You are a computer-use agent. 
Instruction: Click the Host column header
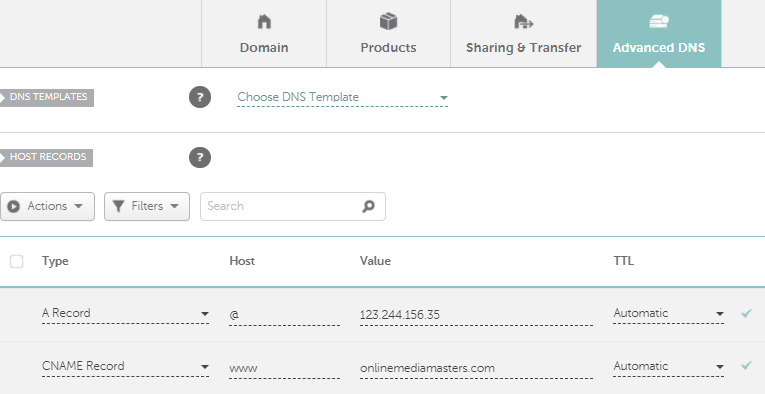point(242,261)
